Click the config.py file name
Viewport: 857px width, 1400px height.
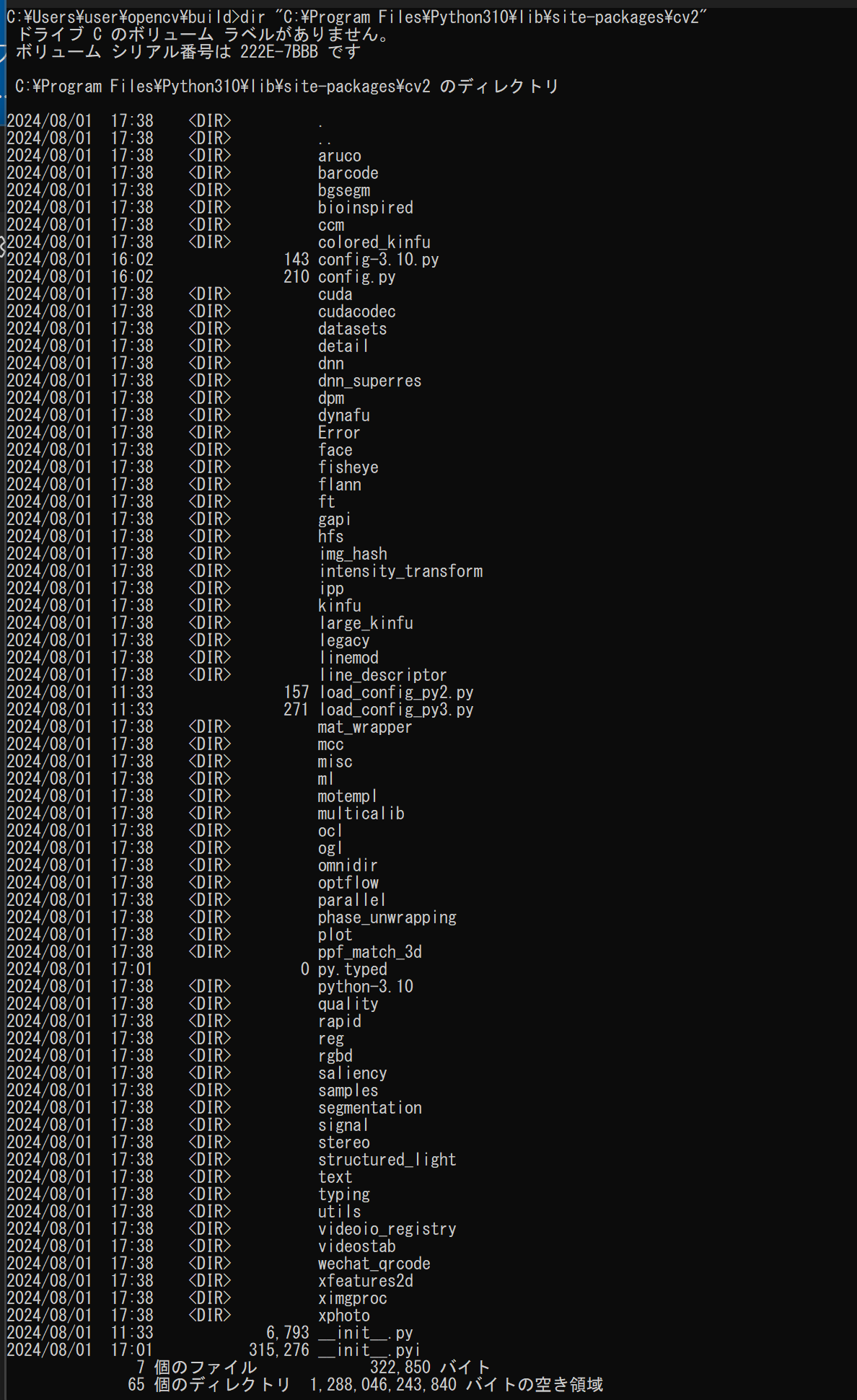click(356, 277)
